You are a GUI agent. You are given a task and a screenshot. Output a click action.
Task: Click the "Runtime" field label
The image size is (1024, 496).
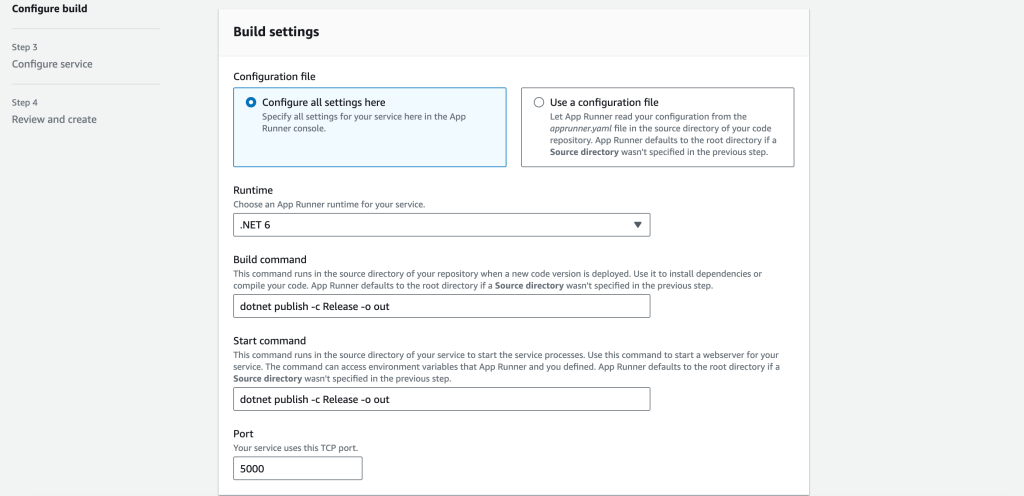click(x=253, y=190)
